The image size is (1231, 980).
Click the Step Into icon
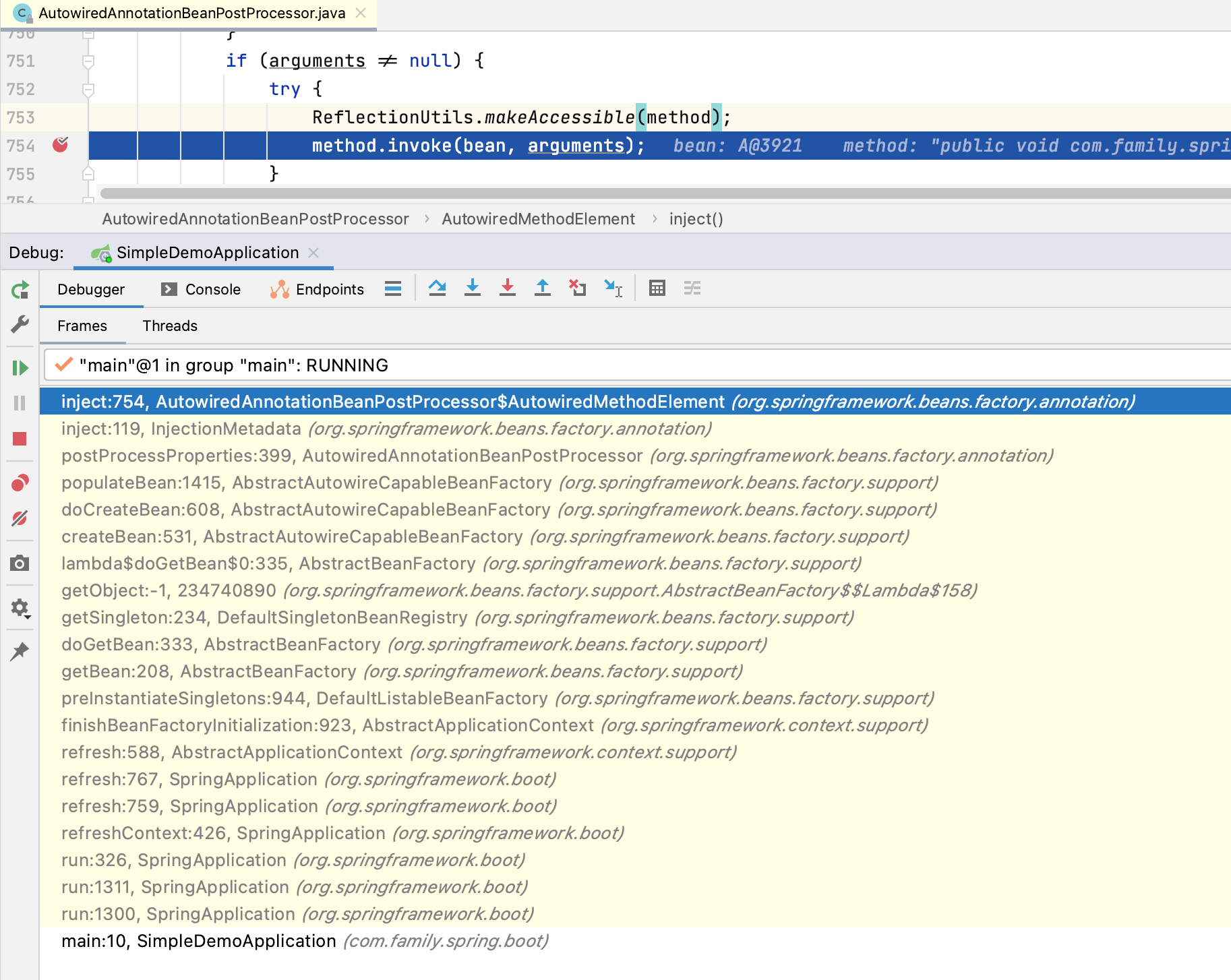click(x=473, y=288)
